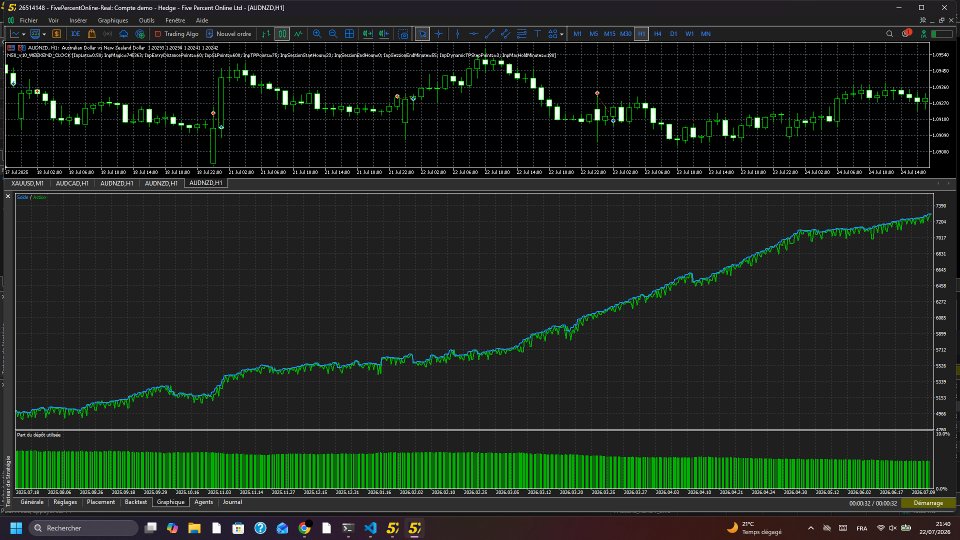This screenshot has height=540, width=960.
Task: Open the Backtest tester tab
Action: (x=135, y=502)
